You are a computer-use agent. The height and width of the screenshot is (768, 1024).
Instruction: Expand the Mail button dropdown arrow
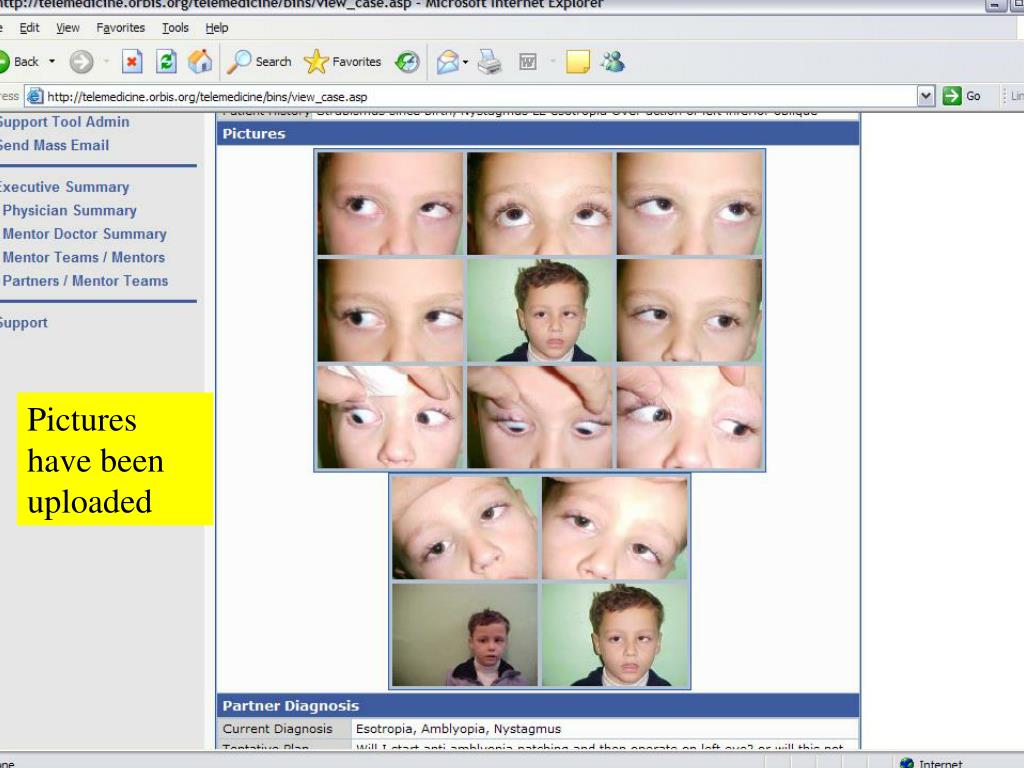(466, 62)
